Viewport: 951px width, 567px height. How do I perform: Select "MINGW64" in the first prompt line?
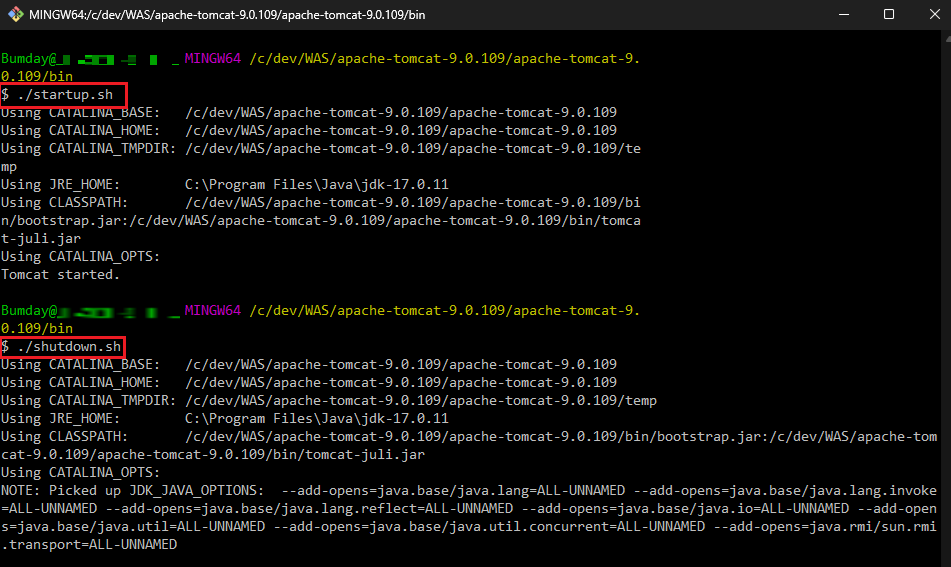pos(213,59)
